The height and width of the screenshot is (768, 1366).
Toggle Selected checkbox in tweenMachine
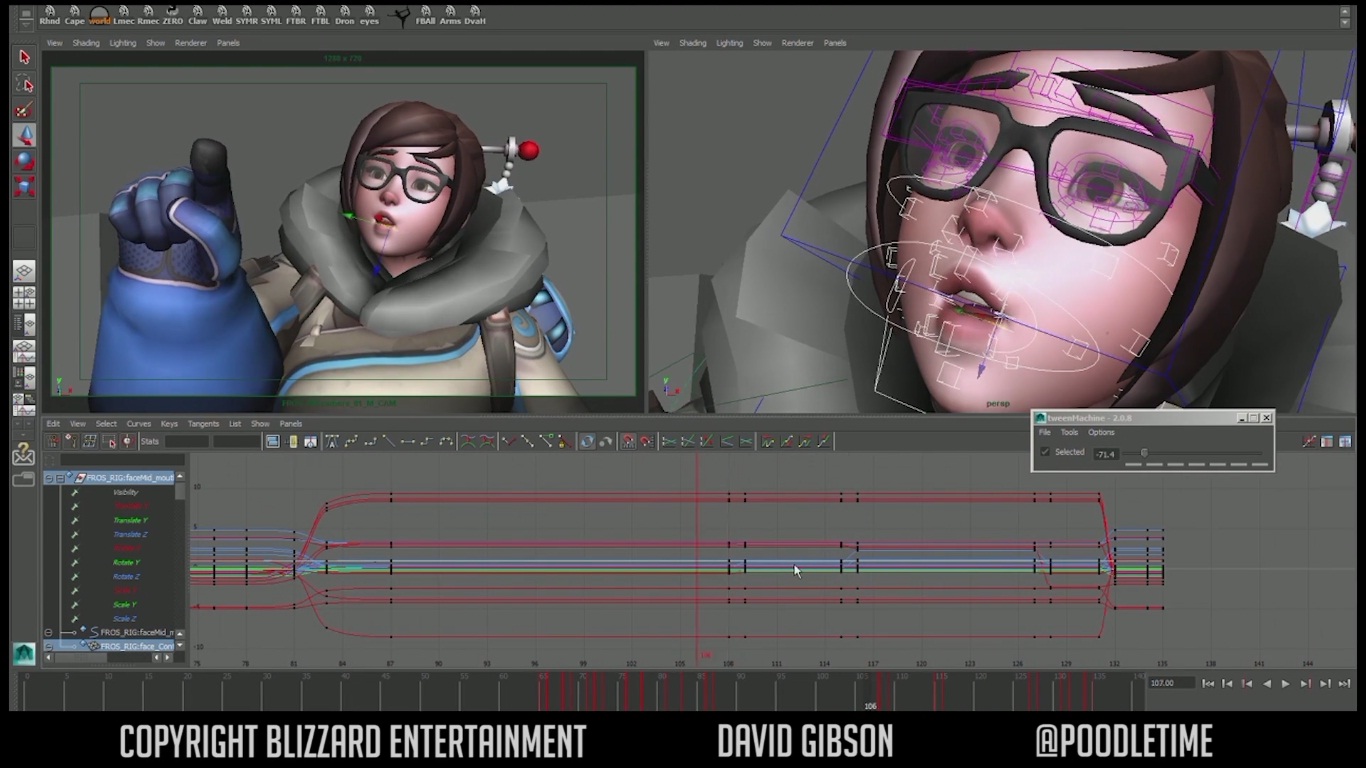pyautogui.click(x=1045, y=452)
